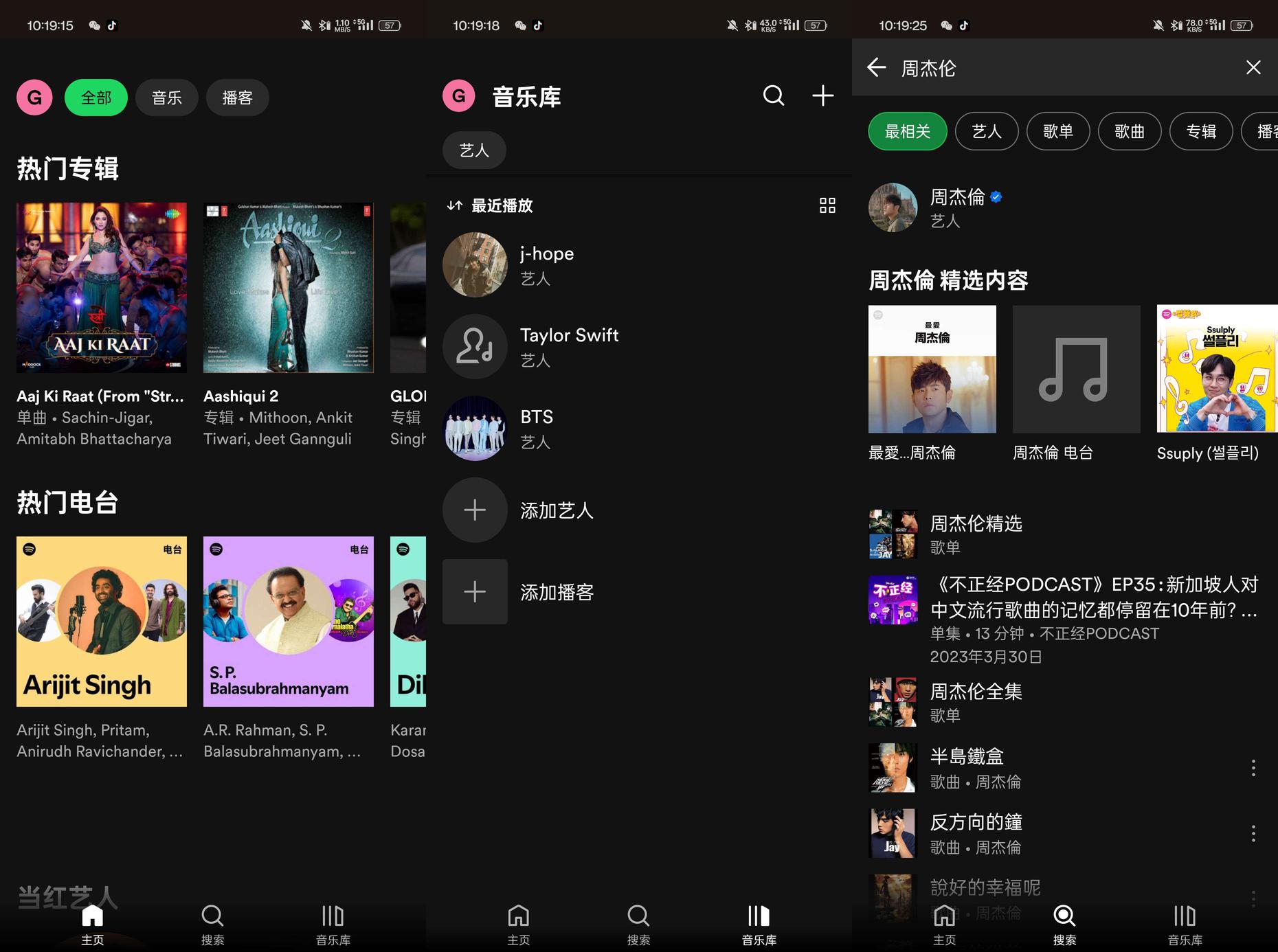Select the 歌单 search filter chip

(1058, 131)
